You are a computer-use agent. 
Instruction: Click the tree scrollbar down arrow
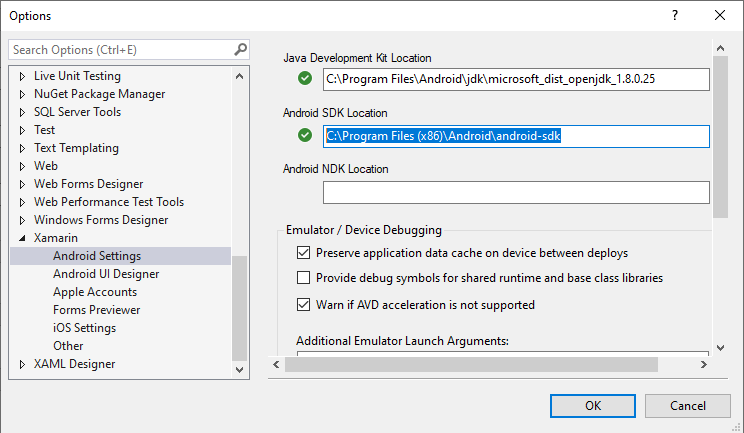tap(240, 369)
